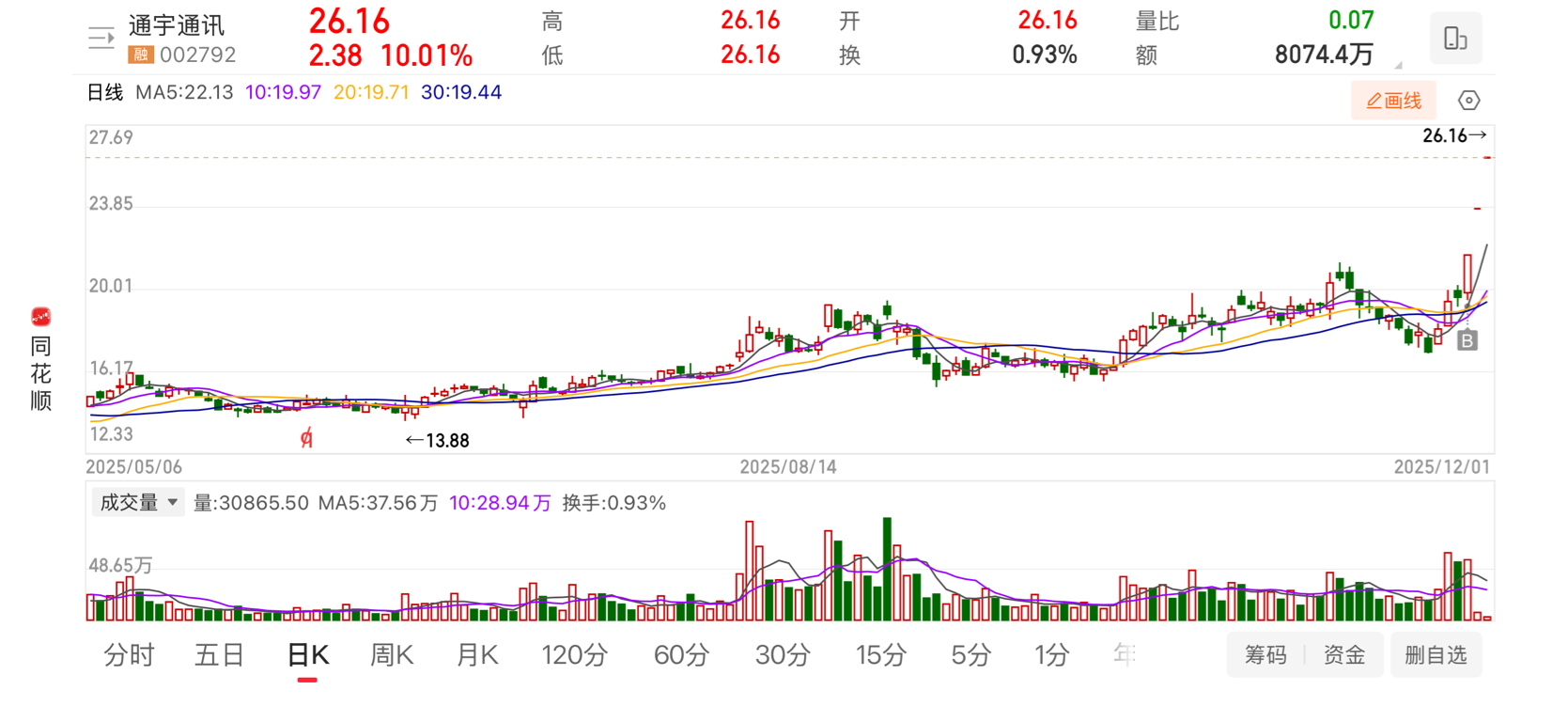Open chart settings hexagon icon
Image resolution: width=1568 pixels, height=722 pixels.
(1469, 101)
